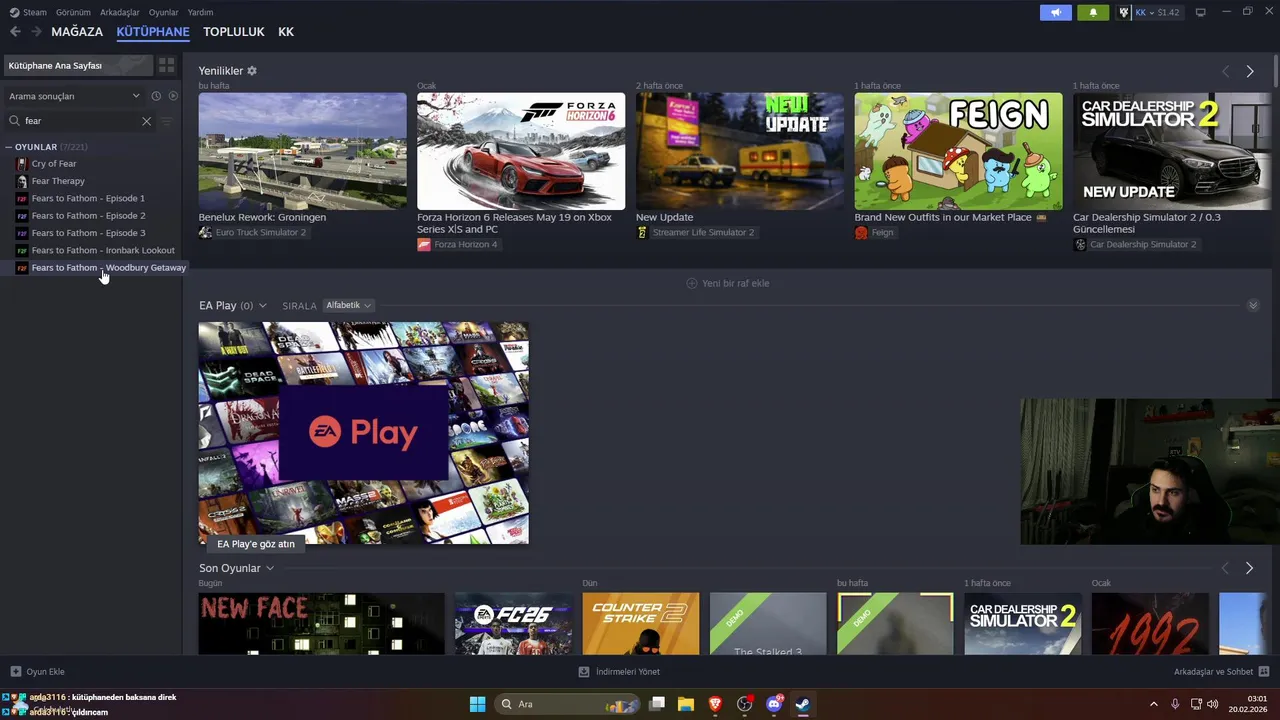Collapse the EA Play shelf chevron
1280x720 pixels.
coord(1253,305)
